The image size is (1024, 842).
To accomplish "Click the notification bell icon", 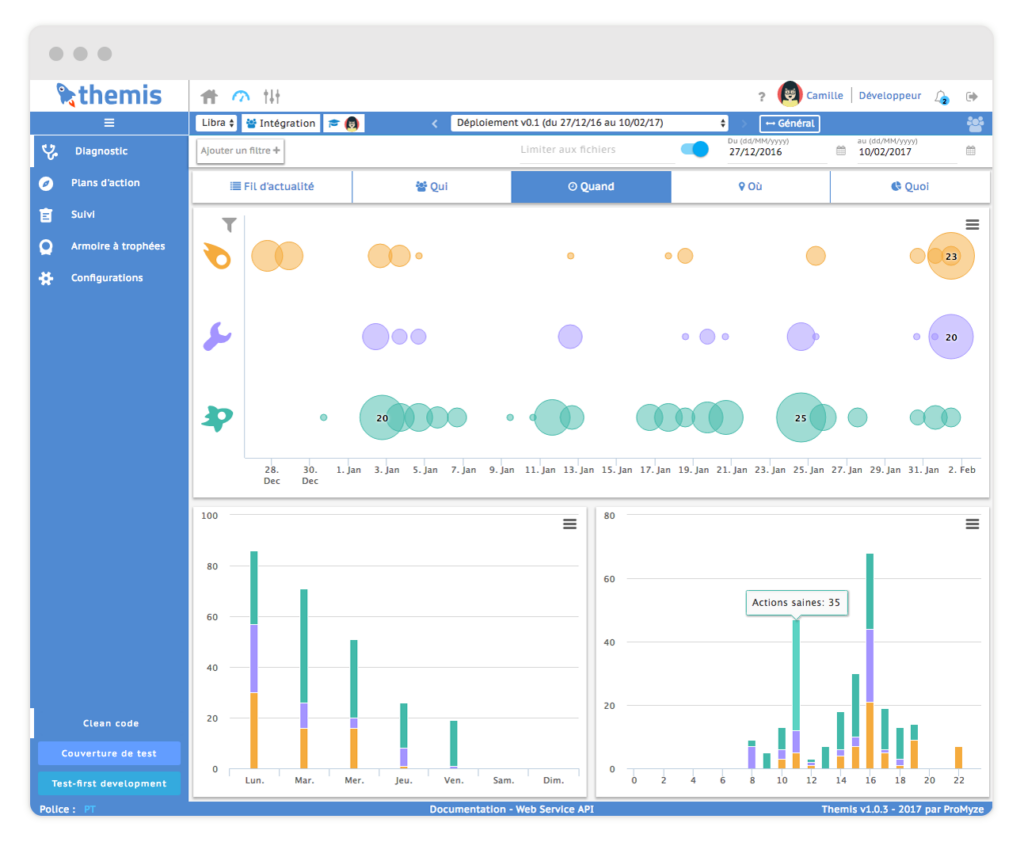I will click(941, 97).
